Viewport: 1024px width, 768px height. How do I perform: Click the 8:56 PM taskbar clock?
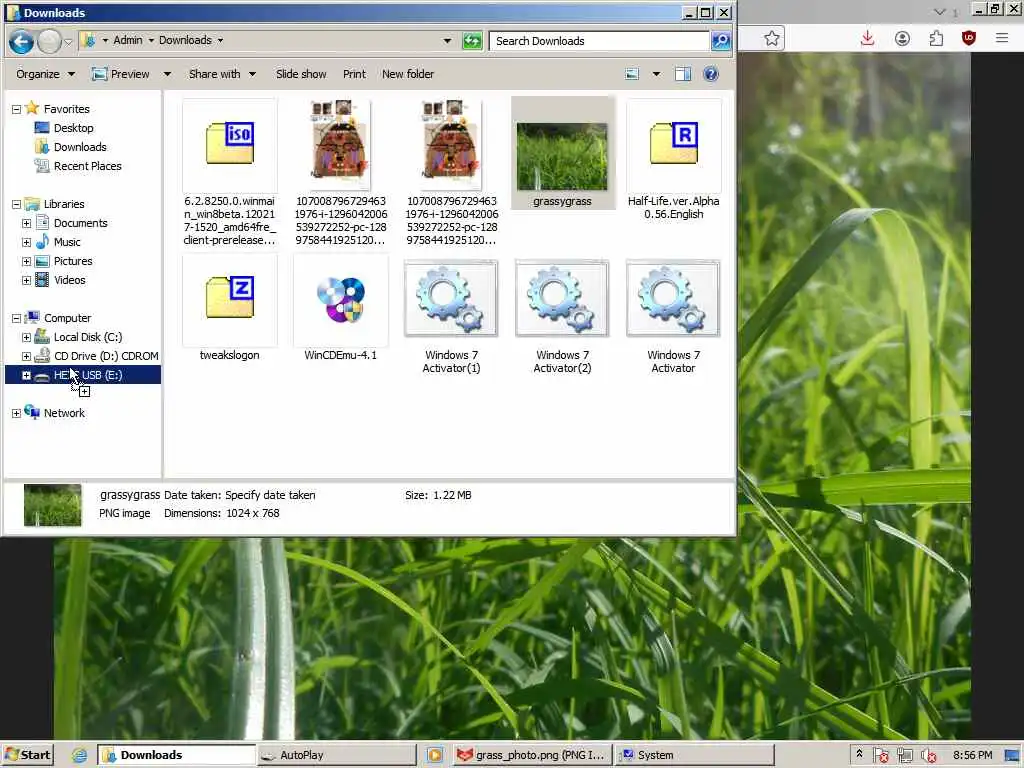(972, 755)
